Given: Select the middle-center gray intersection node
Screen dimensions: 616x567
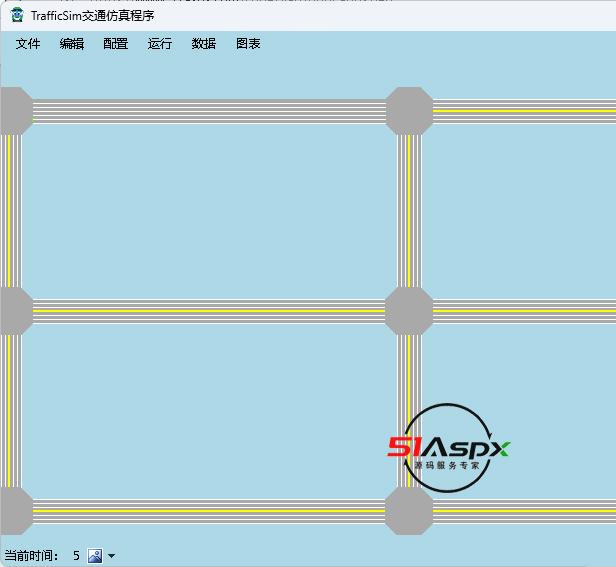Looking at the screenshot, I should coord(409,311).
